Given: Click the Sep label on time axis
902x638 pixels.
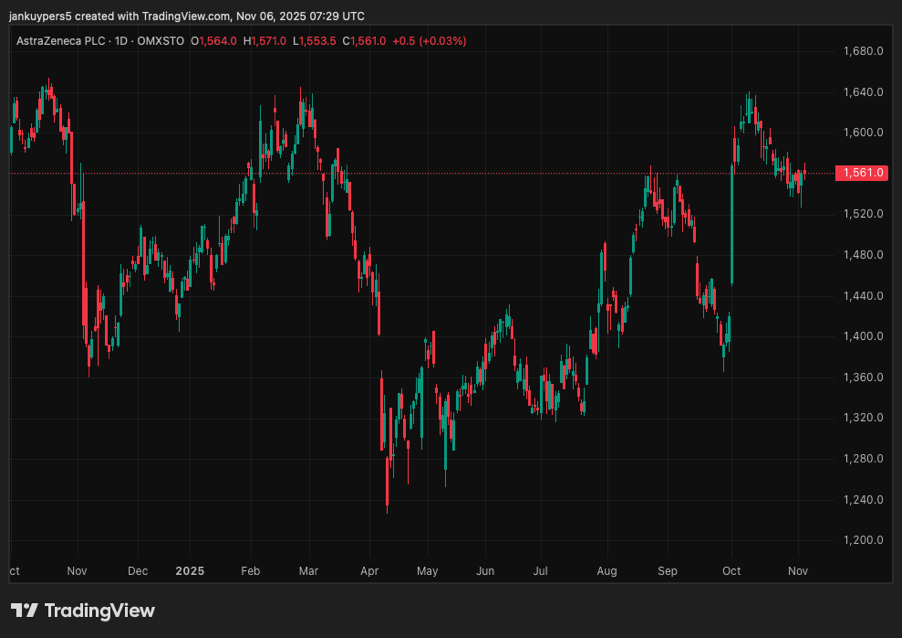Looking at the screenshot, I should pyautogui.click(x=667, y=571).
